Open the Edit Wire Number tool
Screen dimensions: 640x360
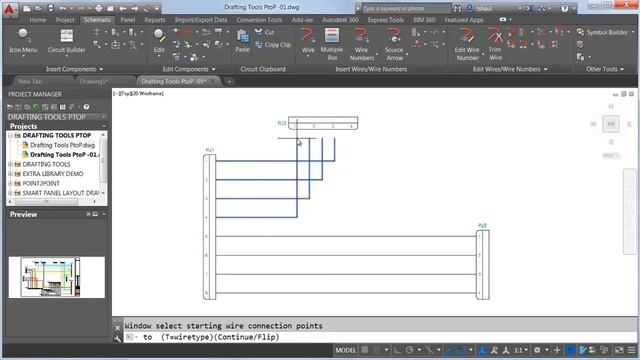[467, 44]
